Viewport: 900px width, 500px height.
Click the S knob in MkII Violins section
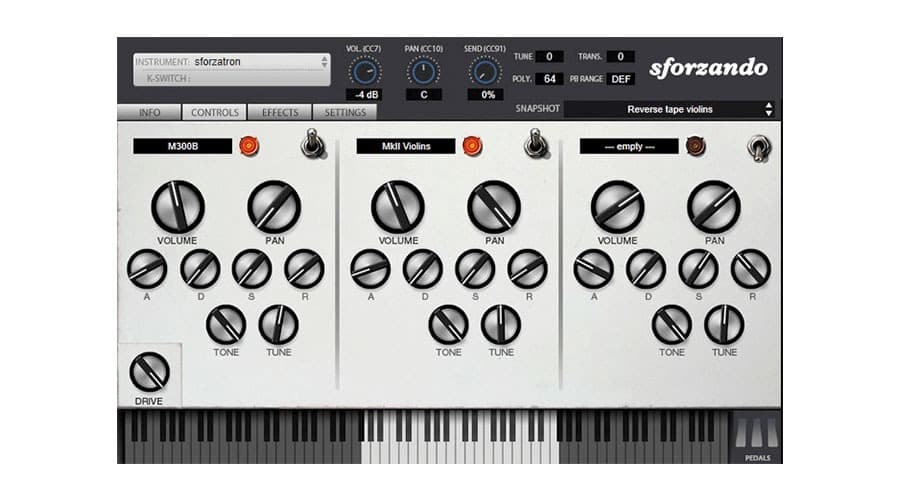coord(475,269)
